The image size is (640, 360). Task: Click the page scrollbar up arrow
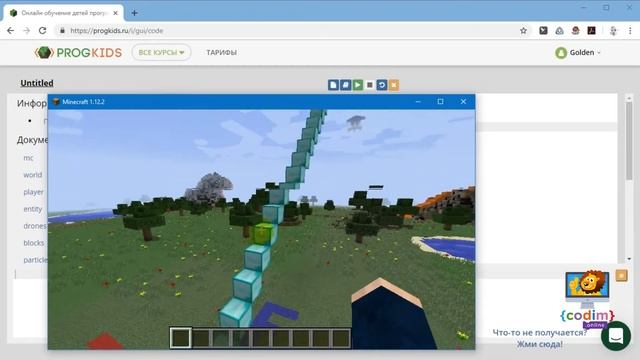point(629,98)
